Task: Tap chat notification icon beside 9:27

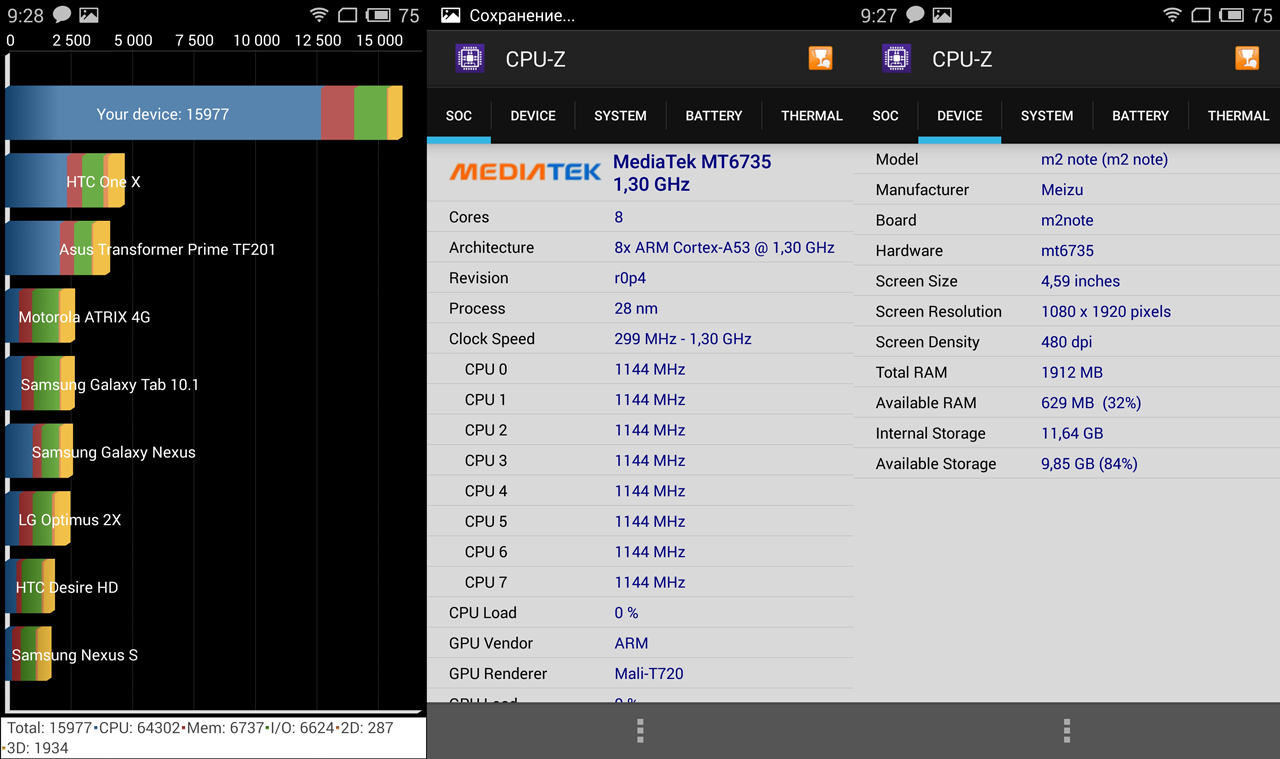Action: tap(915, 15)
